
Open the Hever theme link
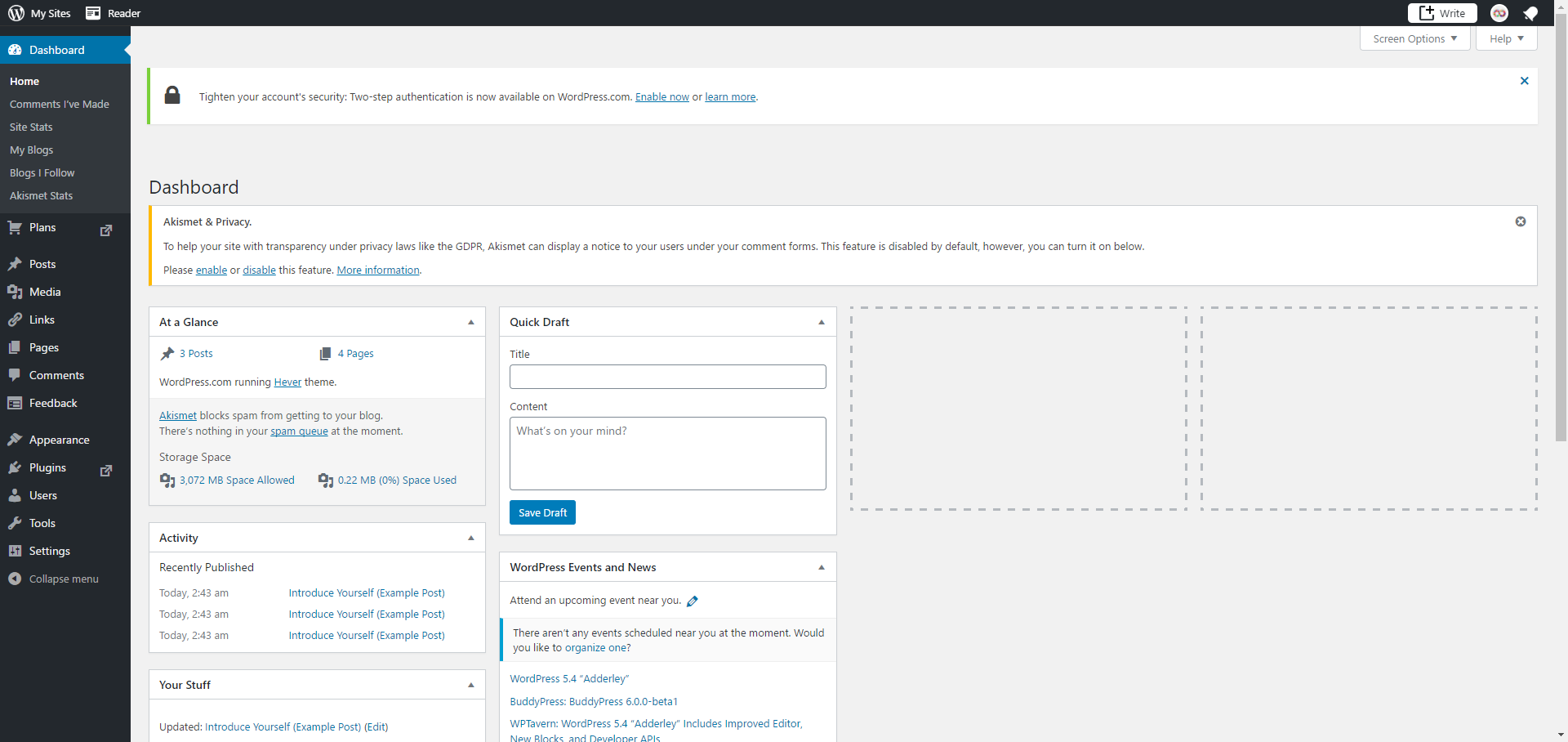coord(287,382)
